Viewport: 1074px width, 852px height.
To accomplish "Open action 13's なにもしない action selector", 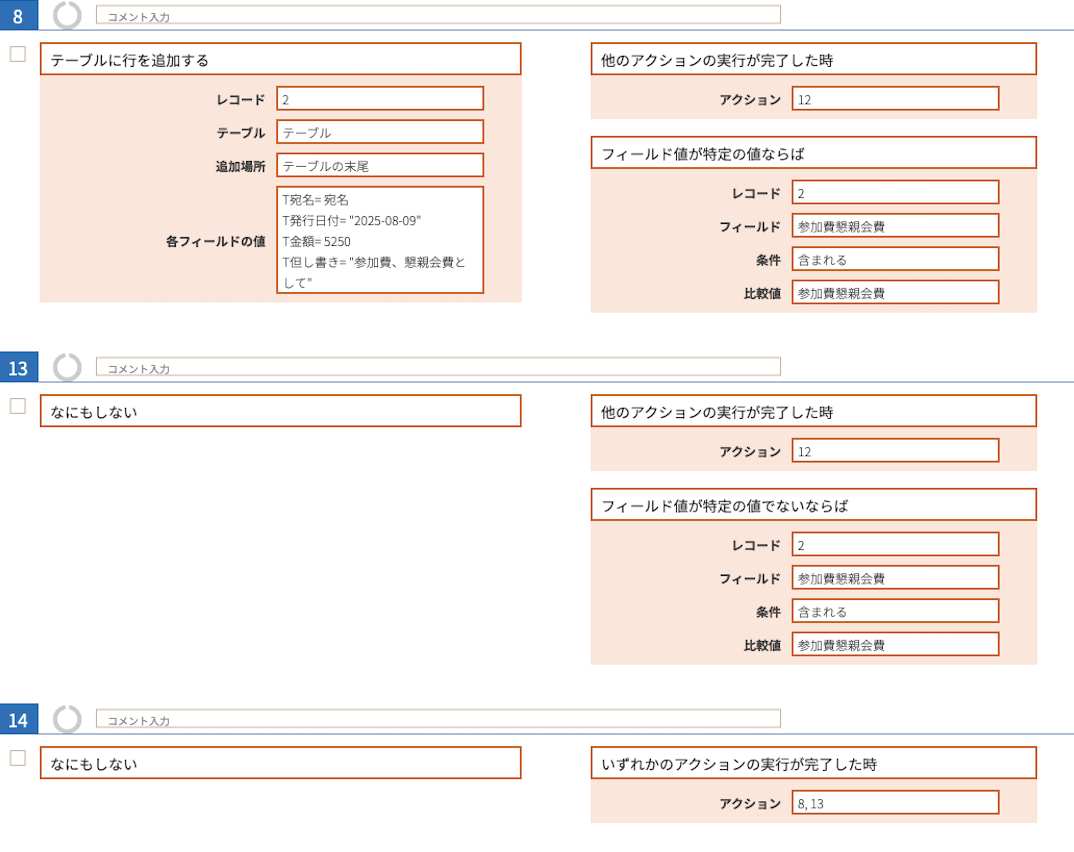I will [281, 411].
